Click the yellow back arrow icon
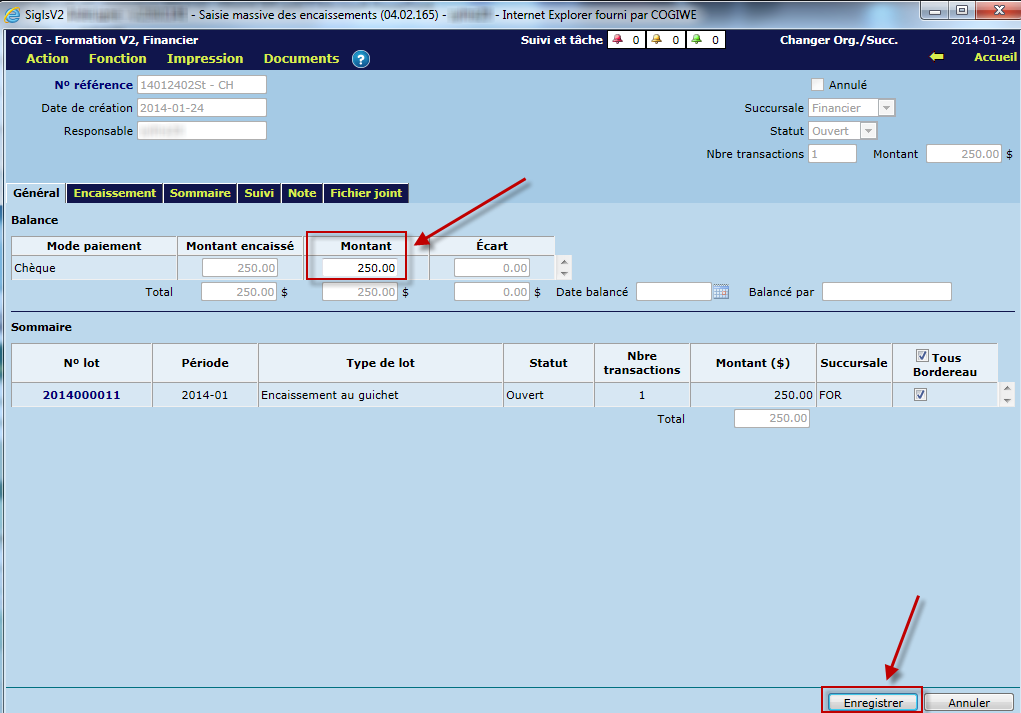 [x=936, y=57]
